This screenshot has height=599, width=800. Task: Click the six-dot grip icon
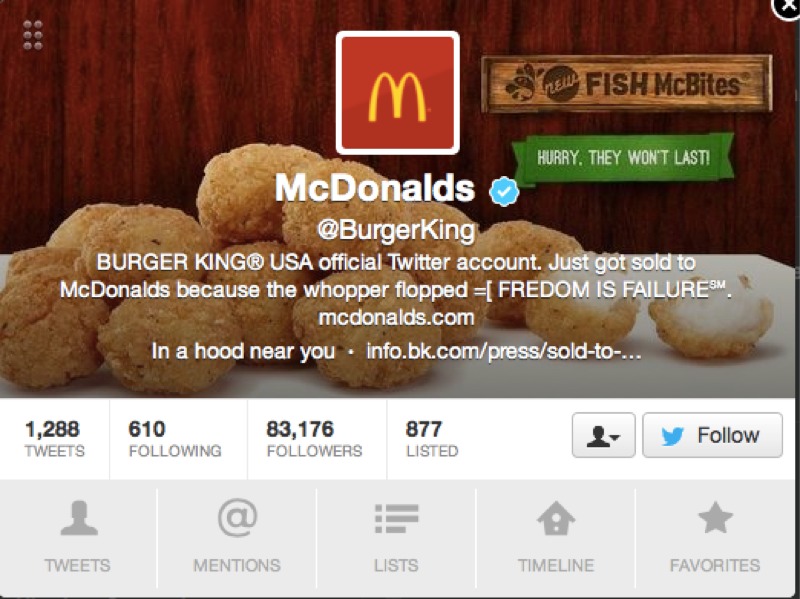coord(33,35)
